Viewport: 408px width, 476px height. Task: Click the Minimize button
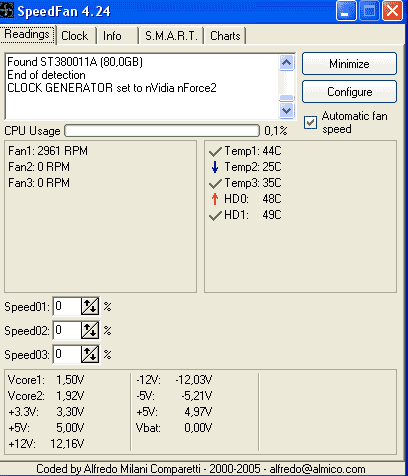pos(349,63)
